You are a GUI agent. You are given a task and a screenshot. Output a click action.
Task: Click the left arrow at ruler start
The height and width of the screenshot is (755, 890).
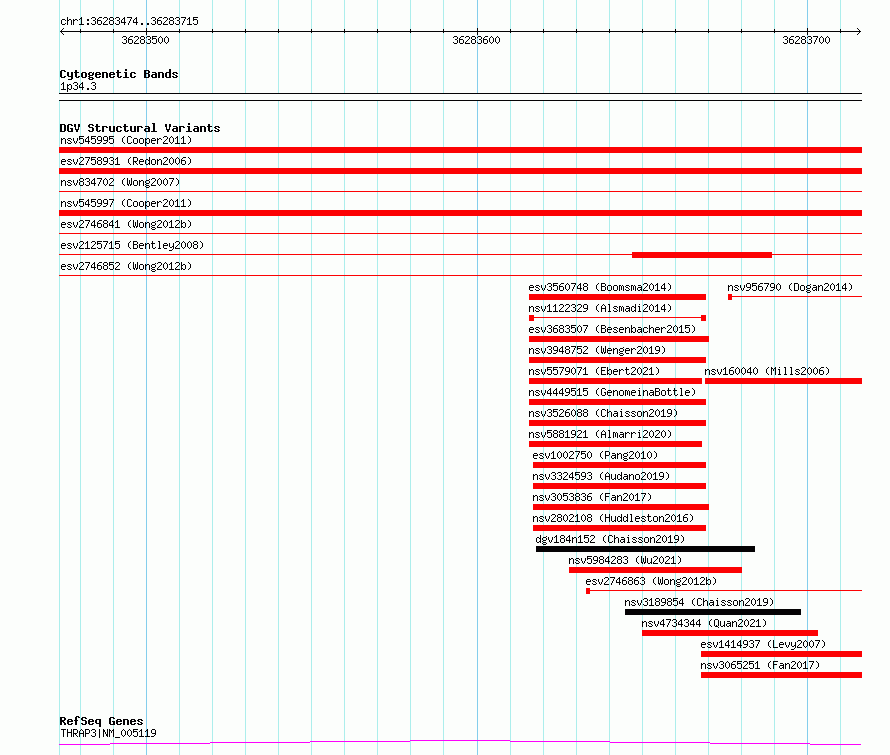click(x=62, y=31)
